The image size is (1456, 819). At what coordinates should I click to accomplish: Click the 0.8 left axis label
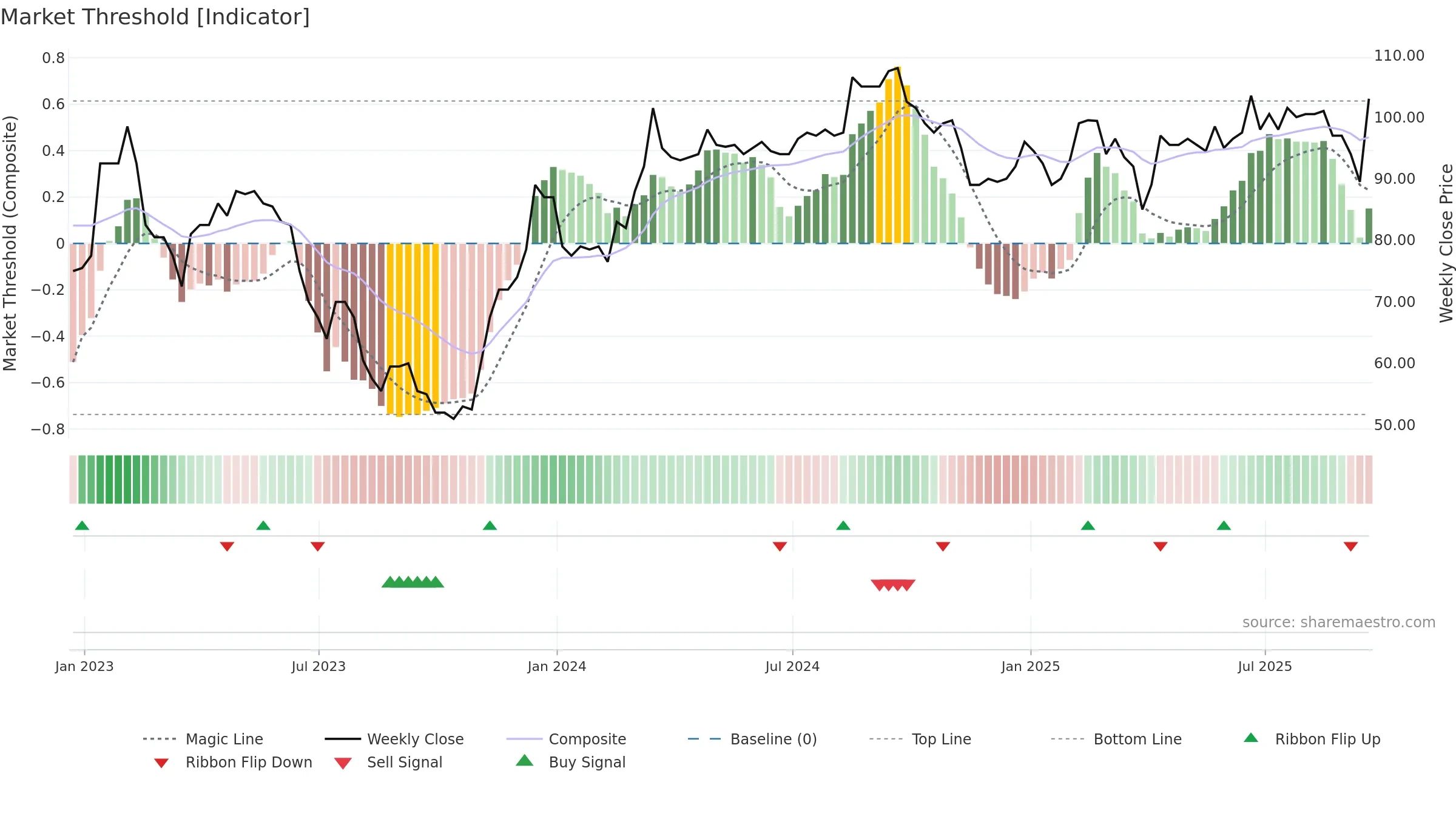pyautogui.click(x=53, y=58)
